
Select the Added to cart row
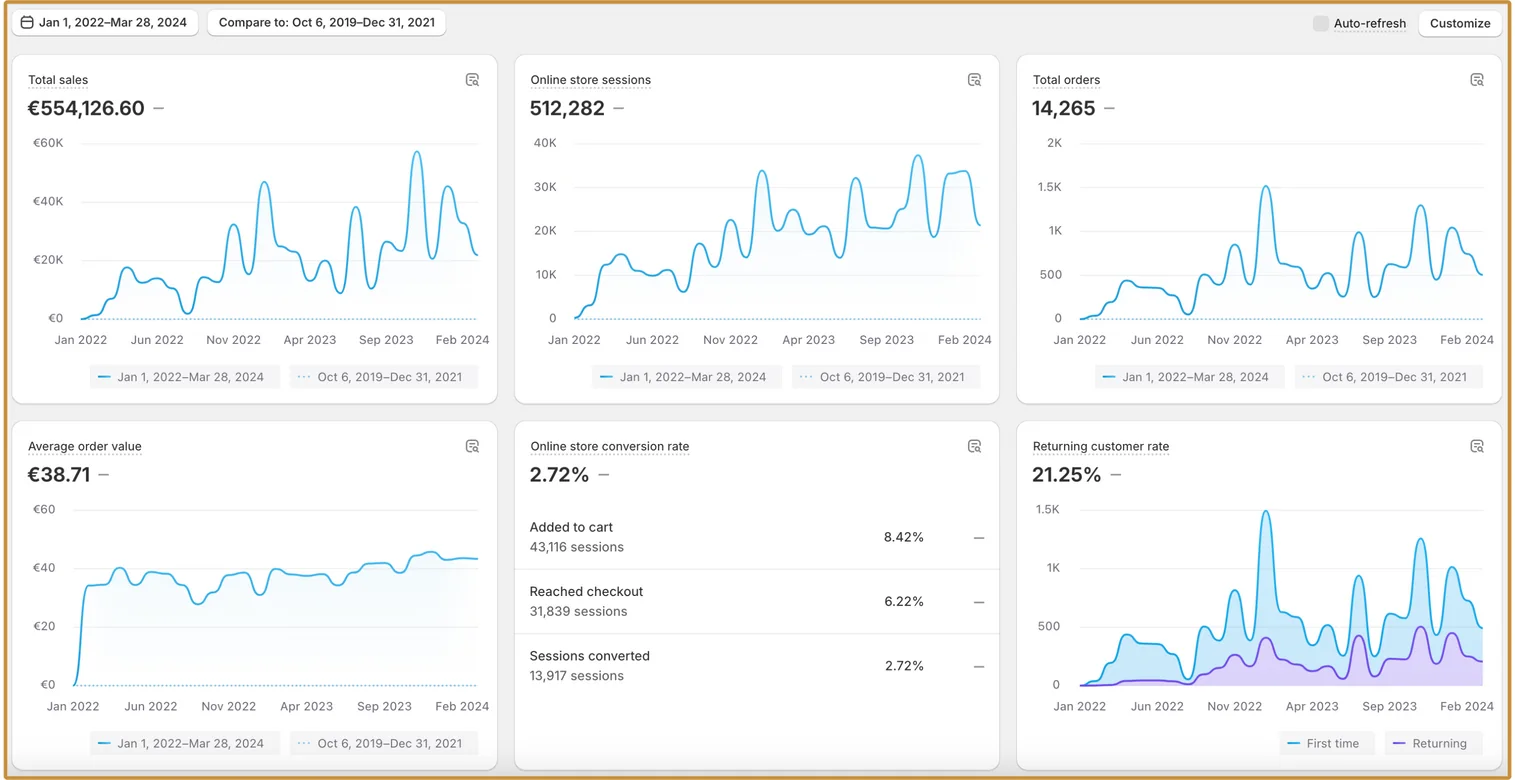pos(757,537)
